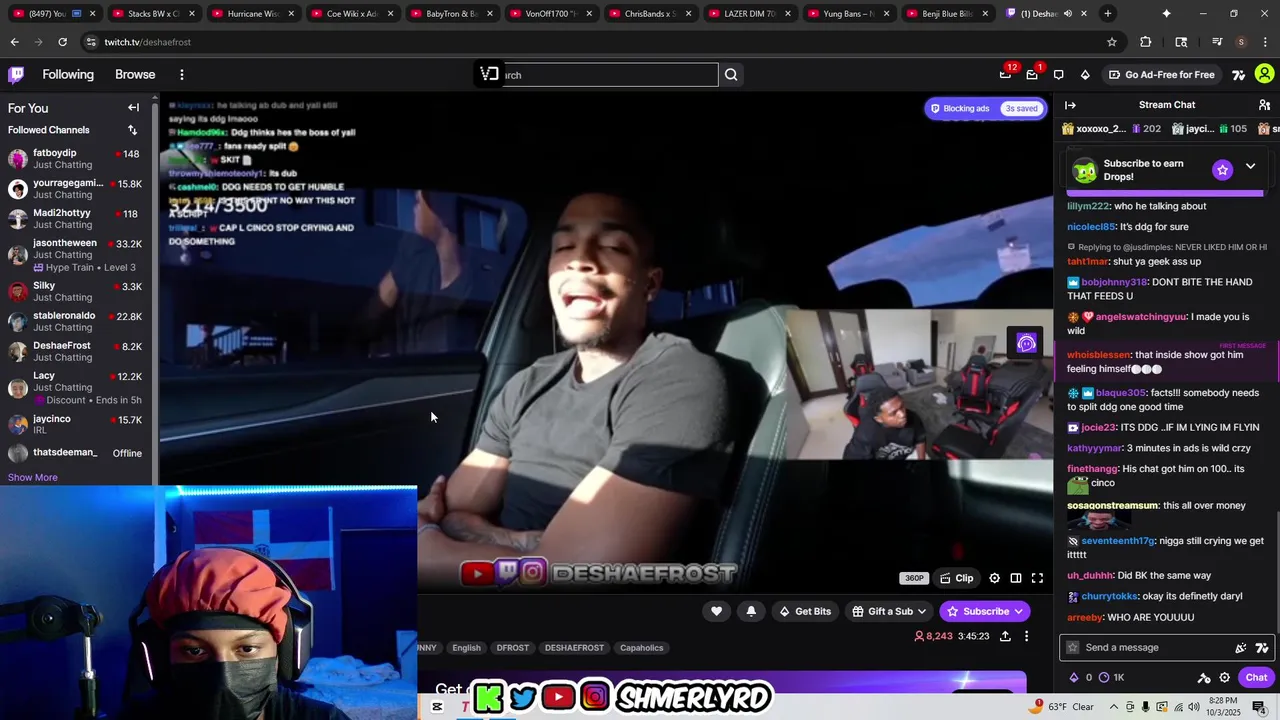Screen dimensions: 1280x720
Task: Reload the page in the browser
Action: click(62, 42)
